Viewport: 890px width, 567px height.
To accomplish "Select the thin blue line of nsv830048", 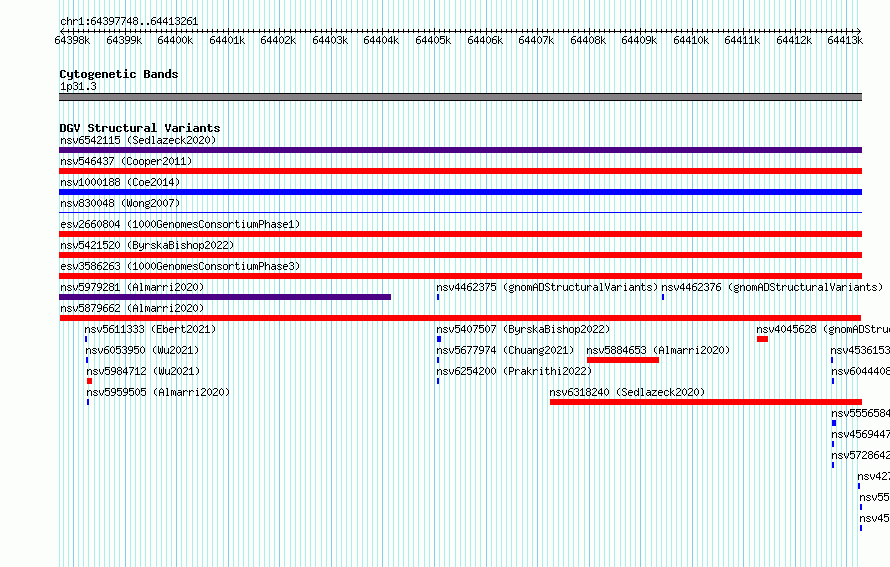I will point(460,213).
